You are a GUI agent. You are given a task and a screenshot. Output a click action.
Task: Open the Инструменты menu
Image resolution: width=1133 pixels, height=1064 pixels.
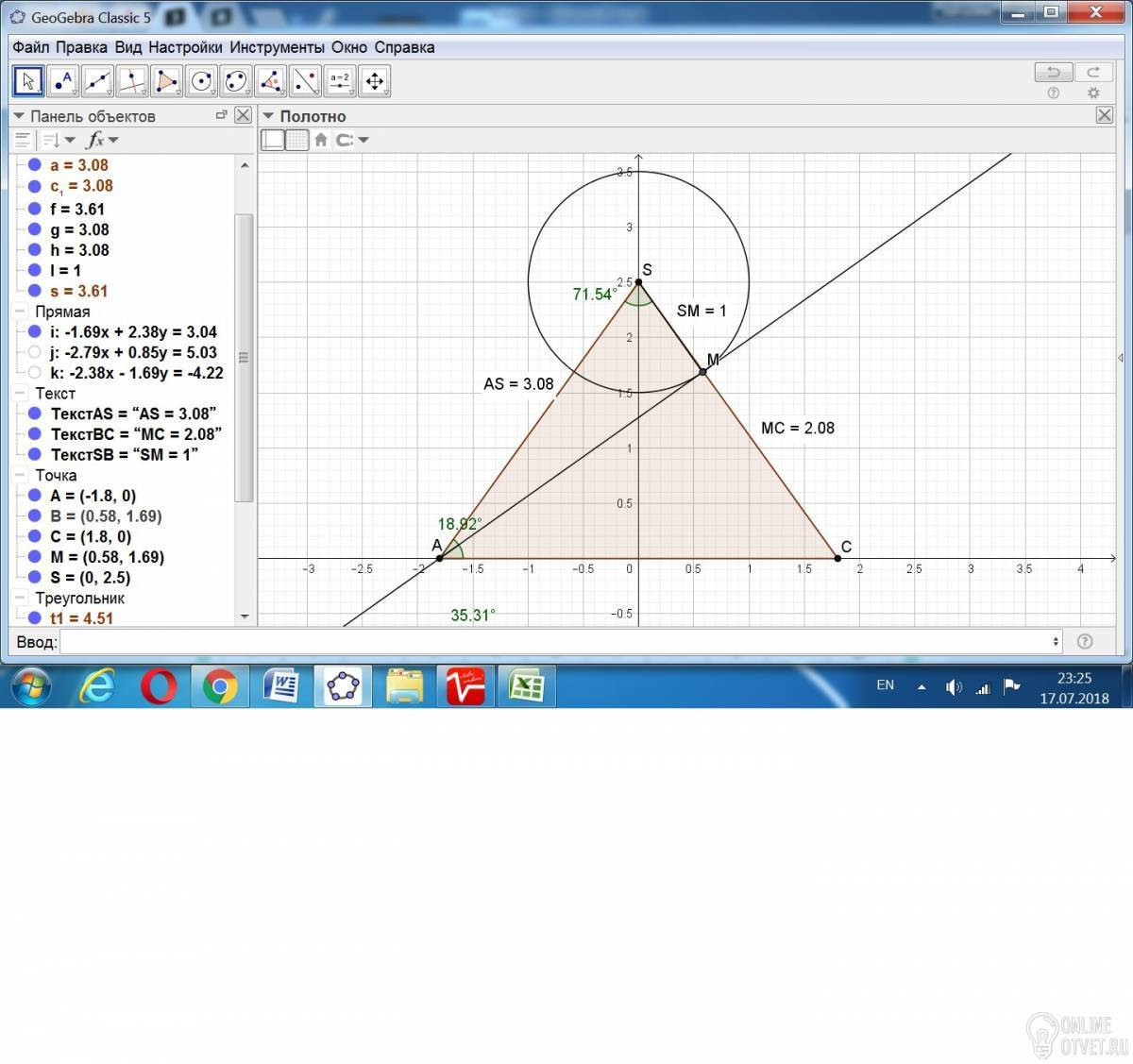tap(277, 47)
